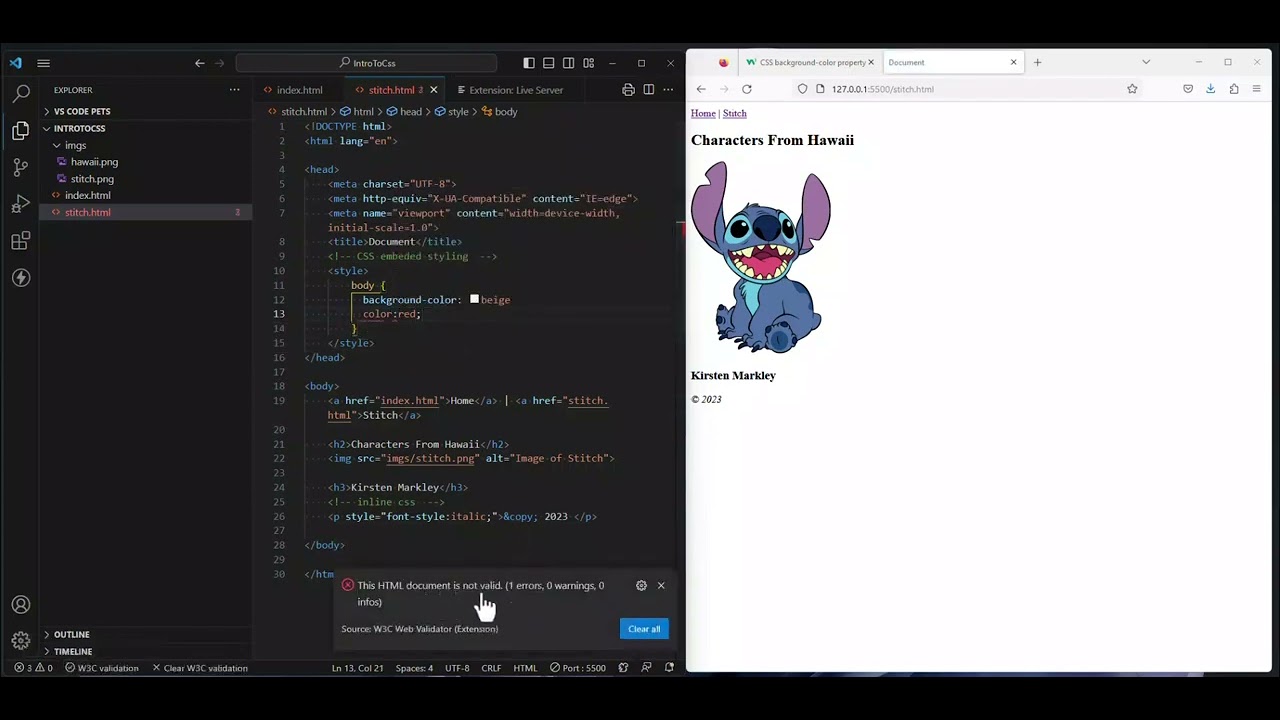Open the Explorer view icon
The height and width of the screenshot is (720, 1280).
[21, 130]
